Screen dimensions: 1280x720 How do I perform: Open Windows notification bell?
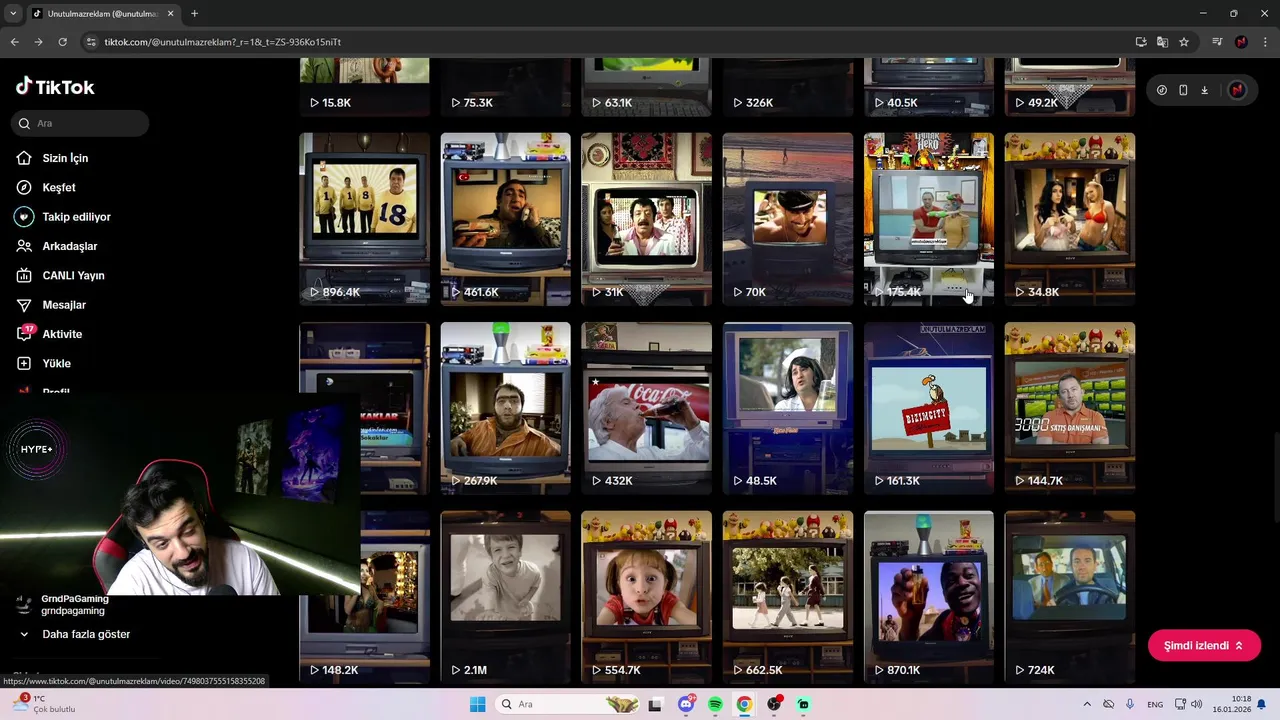coord(1261,704)
